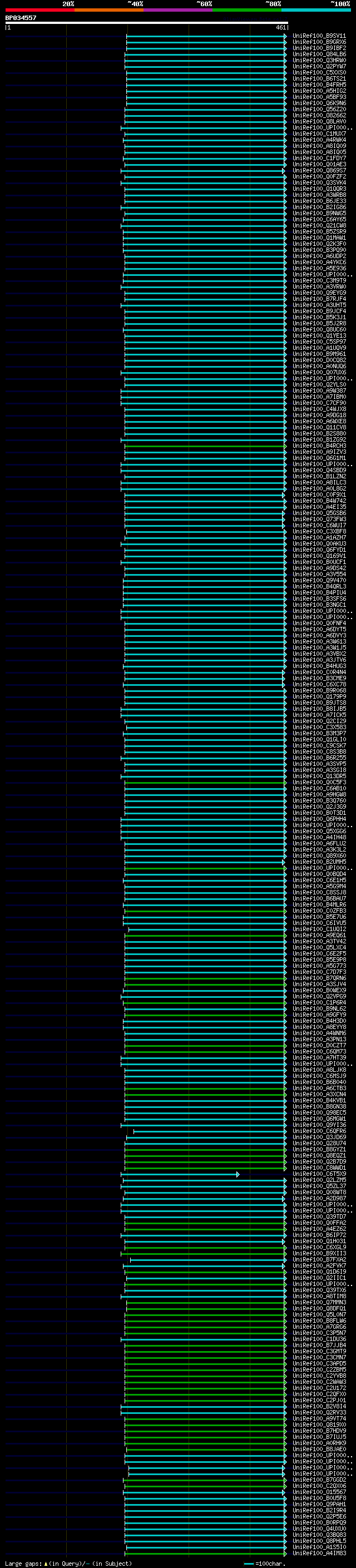Click the orange ~40% identity legend segment
The width and height of the screenshot is (356, 1568).
(109, 10)
